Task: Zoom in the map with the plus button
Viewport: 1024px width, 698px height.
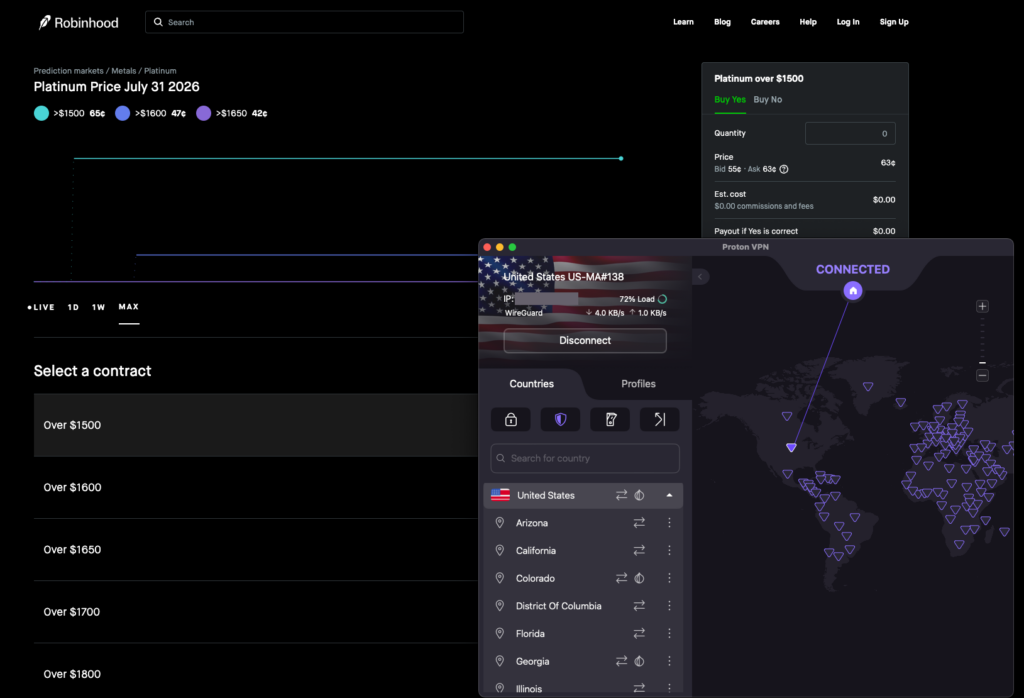Action: click(x=982, y=306)
